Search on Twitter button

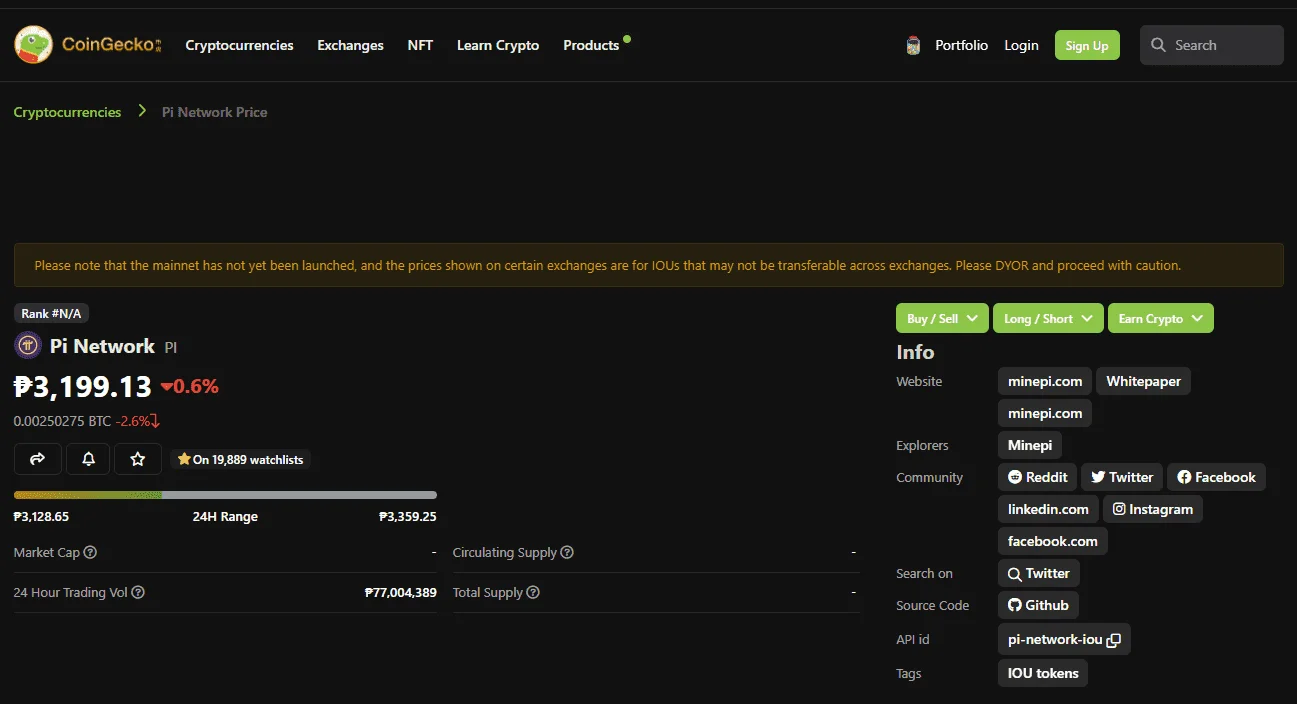click(1039, 573)
